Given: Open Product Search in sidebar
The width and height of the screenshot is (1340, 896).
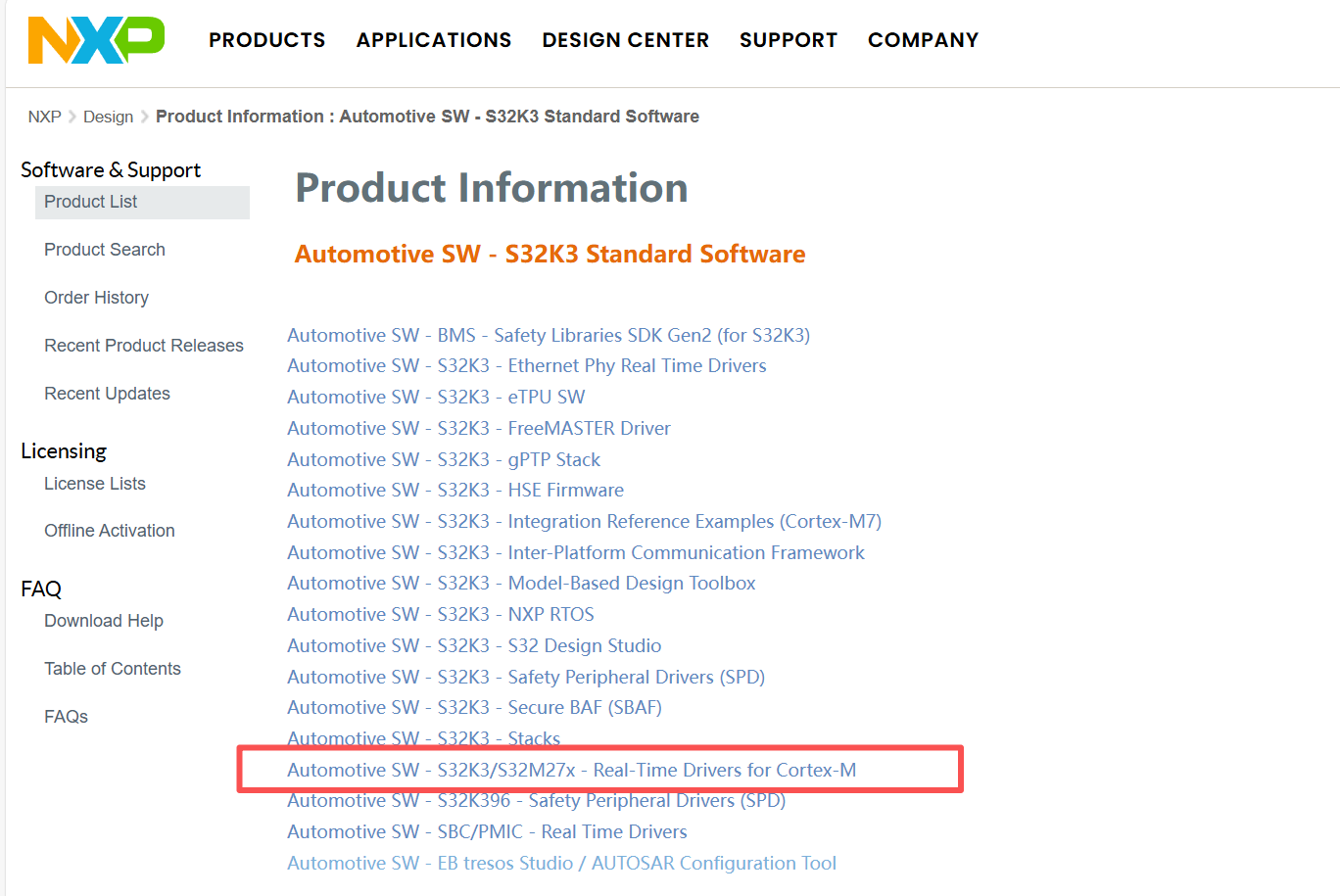Looking at the screenshot, I should coord(105,250).
